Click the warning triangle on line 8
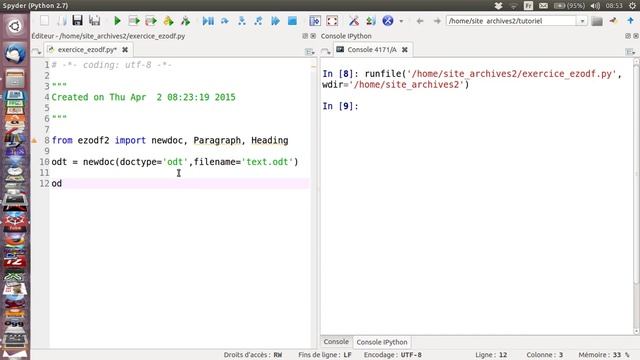The width and height of the screenshot is (640, 360). click(34, 140)
